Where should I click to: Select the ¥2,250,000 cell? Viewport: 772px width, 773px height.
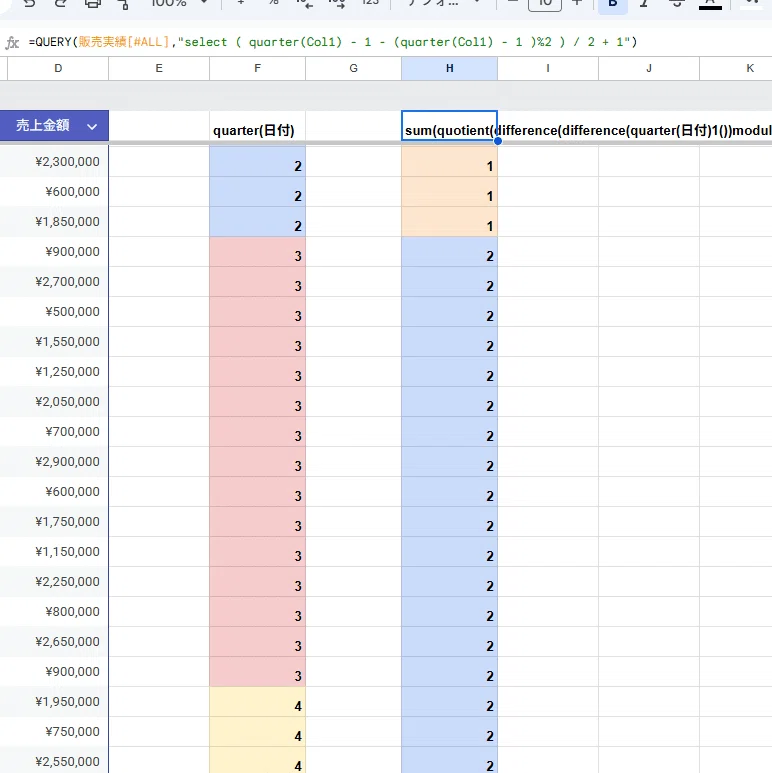coord(54,582)
